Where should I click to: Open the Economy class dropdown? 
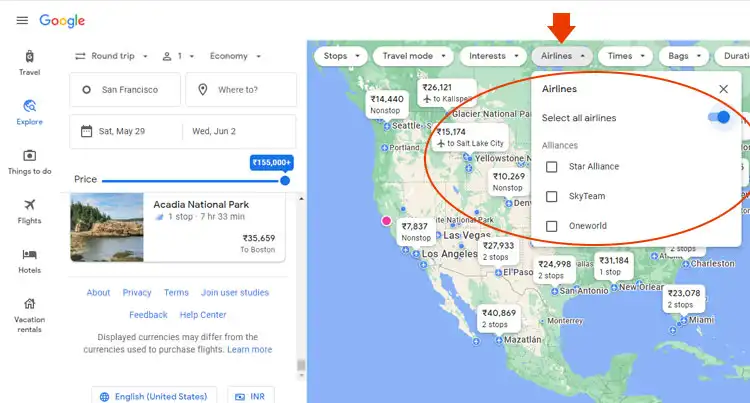click(x=235, y=56)
